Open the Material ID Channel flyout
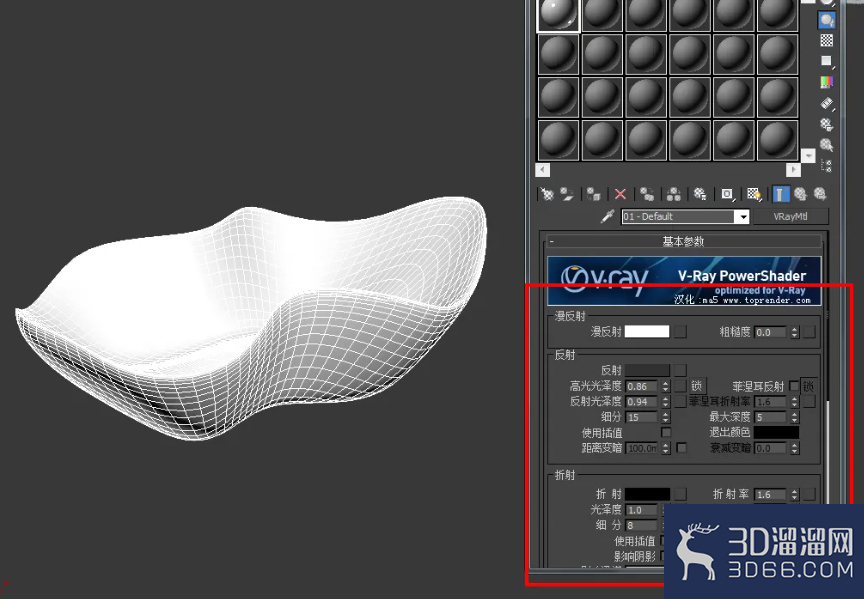864x599 pixels. point(727,194)
